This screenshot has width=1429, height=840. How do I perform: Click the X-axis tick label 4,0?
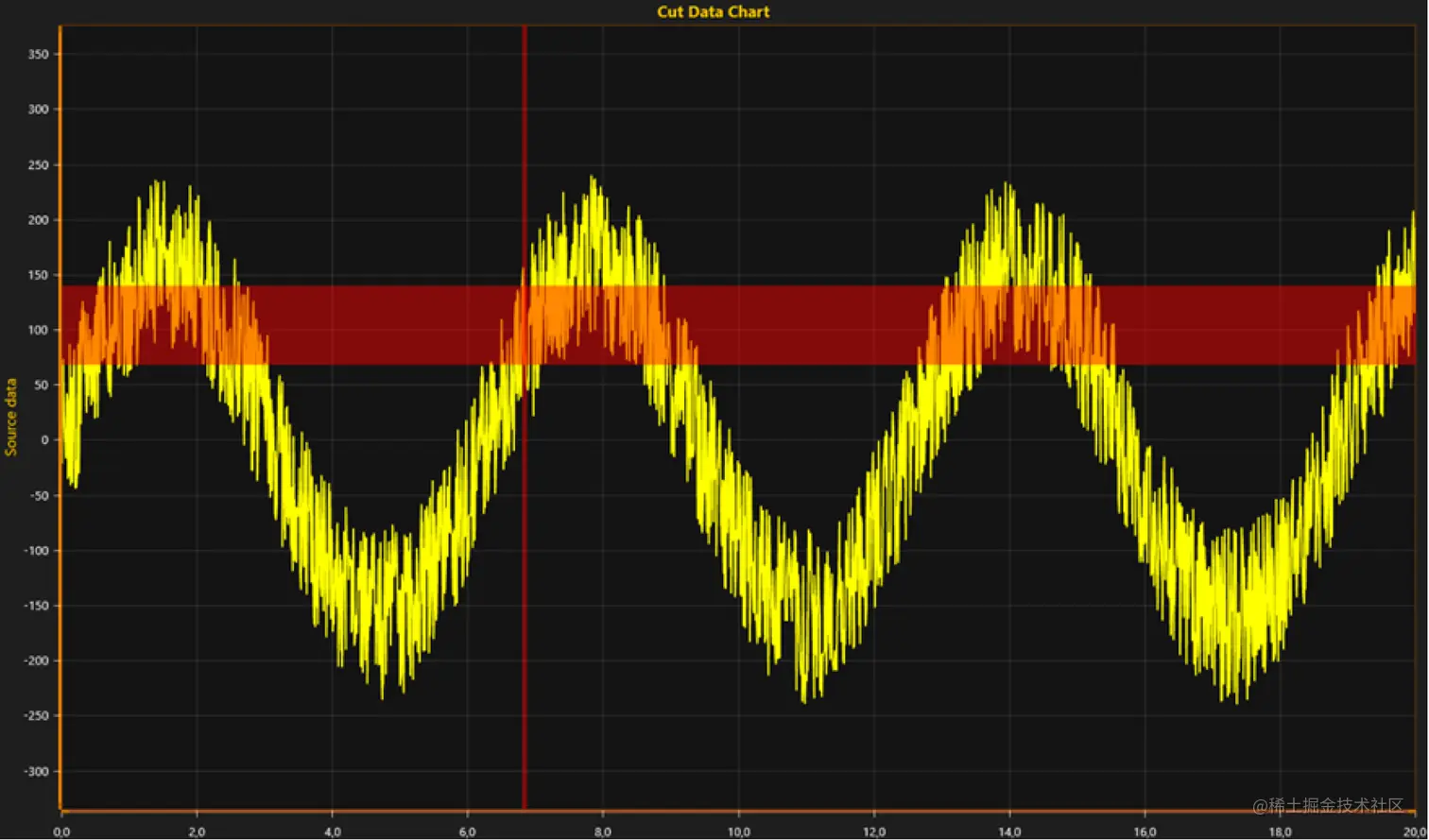(332, 831)
